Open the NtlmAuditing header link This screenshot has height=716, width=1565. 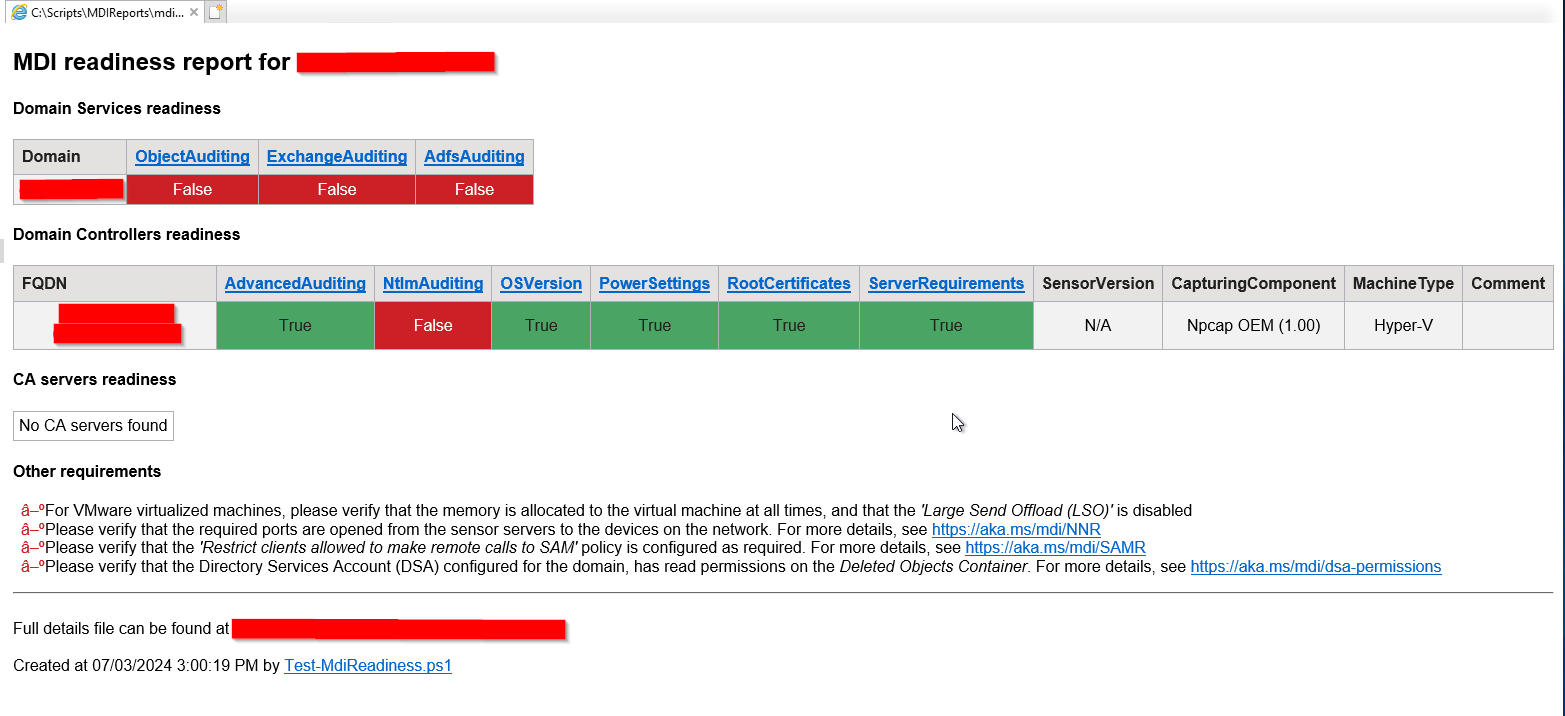pos(433,283)
